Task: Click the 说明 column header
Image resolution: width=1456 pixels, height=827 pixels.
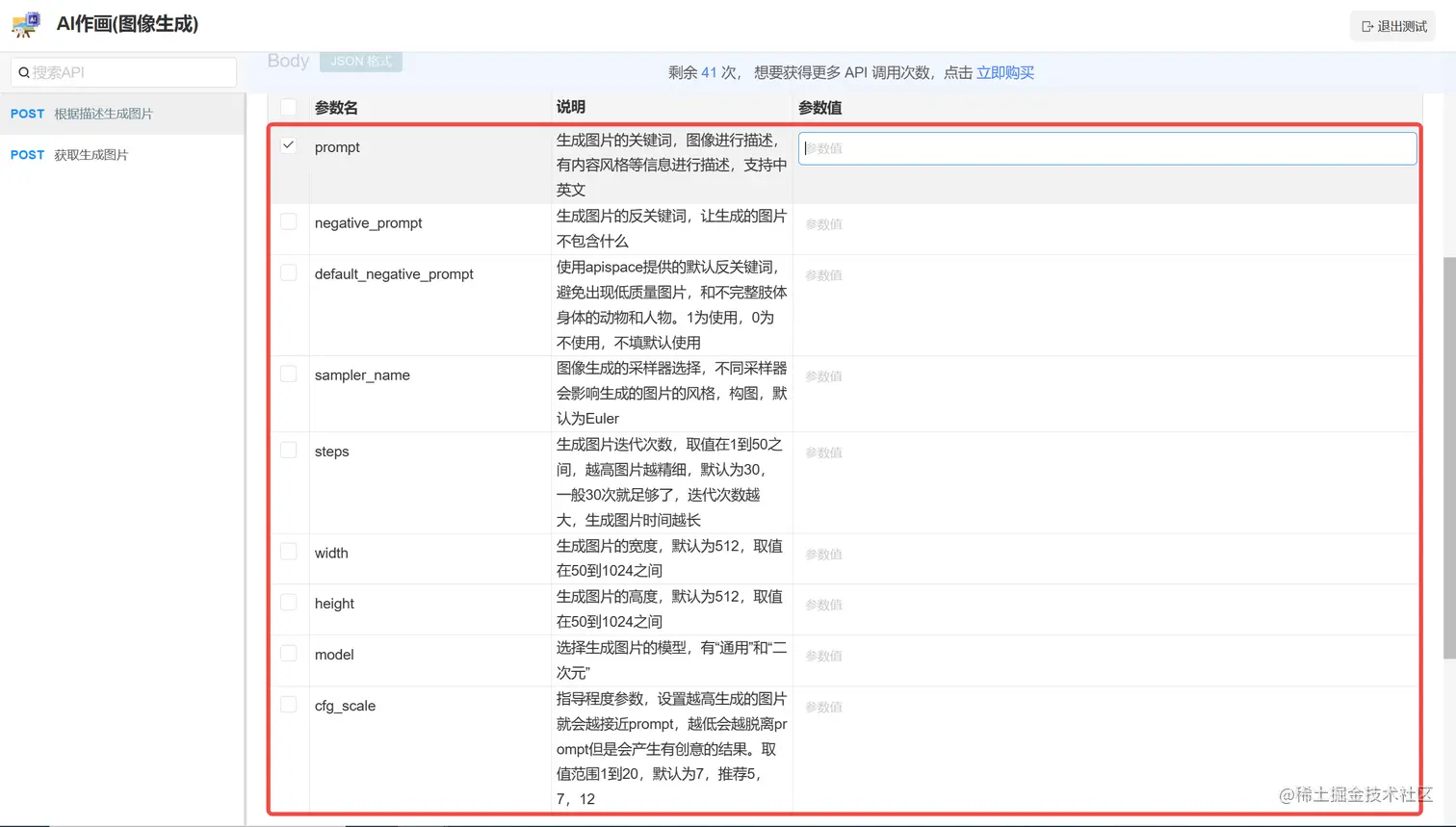Action: [571, 107]
